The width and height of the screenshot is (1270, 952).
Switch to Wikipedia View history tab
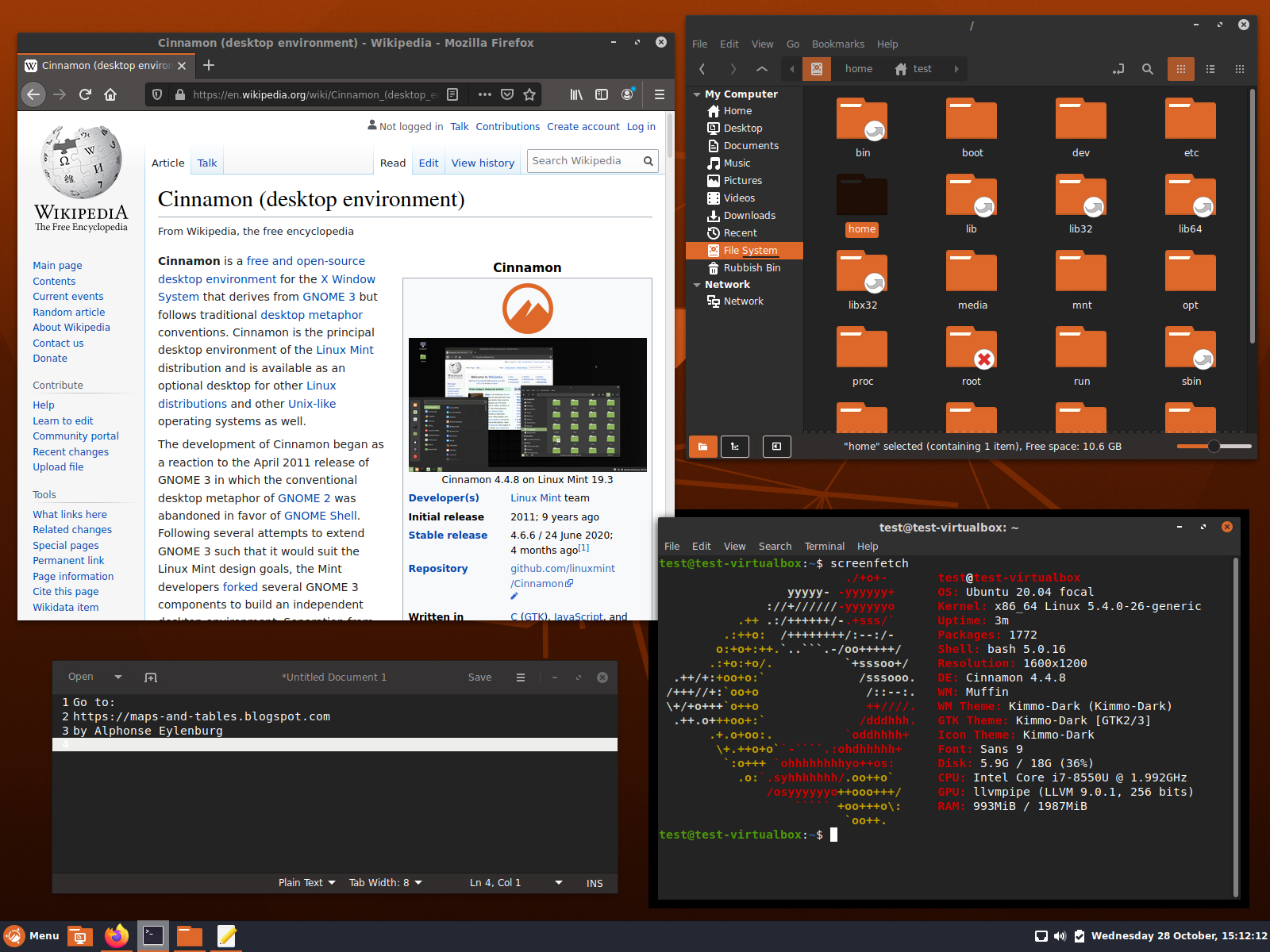coord(483,163)
